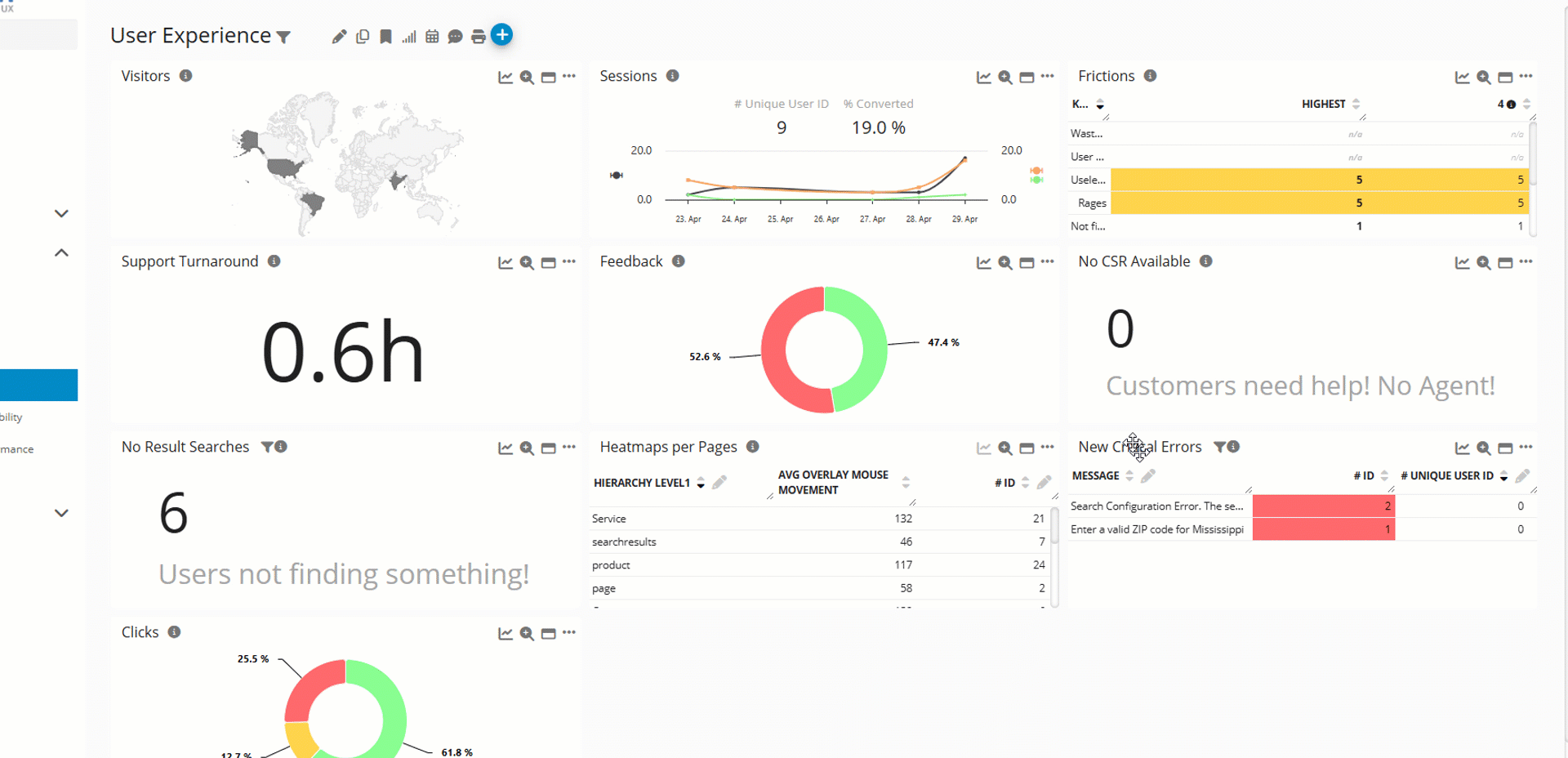Select the Service row in heatmaps table
Screen dimensions: 1568x758
(x=819, y=519)
